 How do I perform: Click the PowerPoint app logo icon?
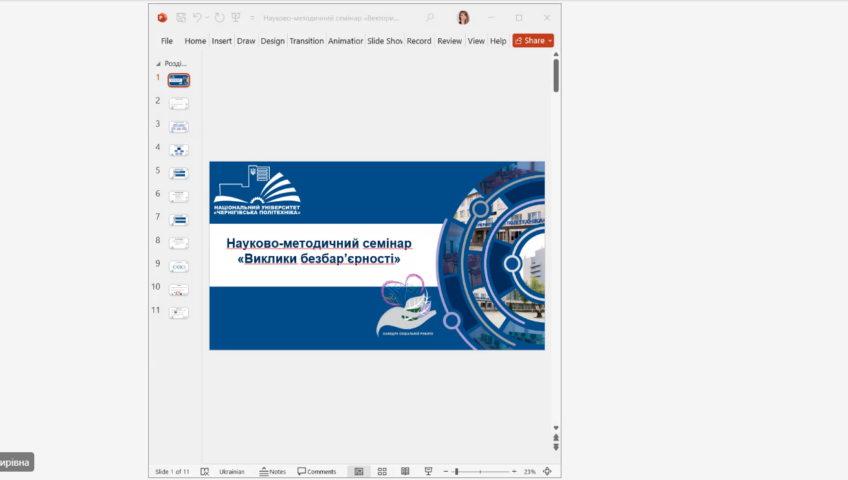[x=162, y=18]
